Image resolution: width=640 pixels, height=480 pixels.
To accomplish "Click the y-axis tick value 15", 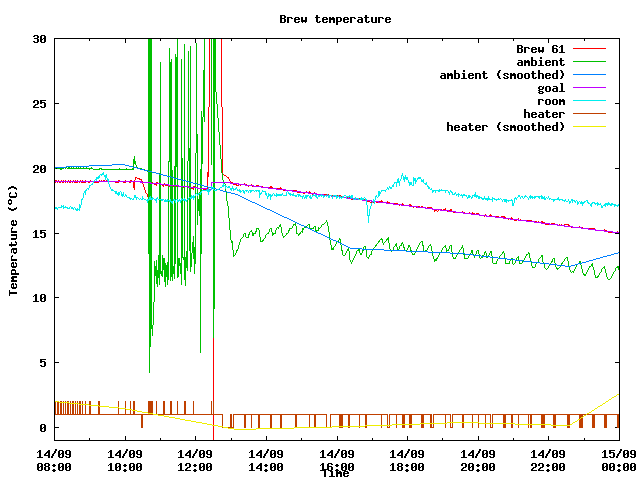I will pyautogui.click(x=40, y=233).
